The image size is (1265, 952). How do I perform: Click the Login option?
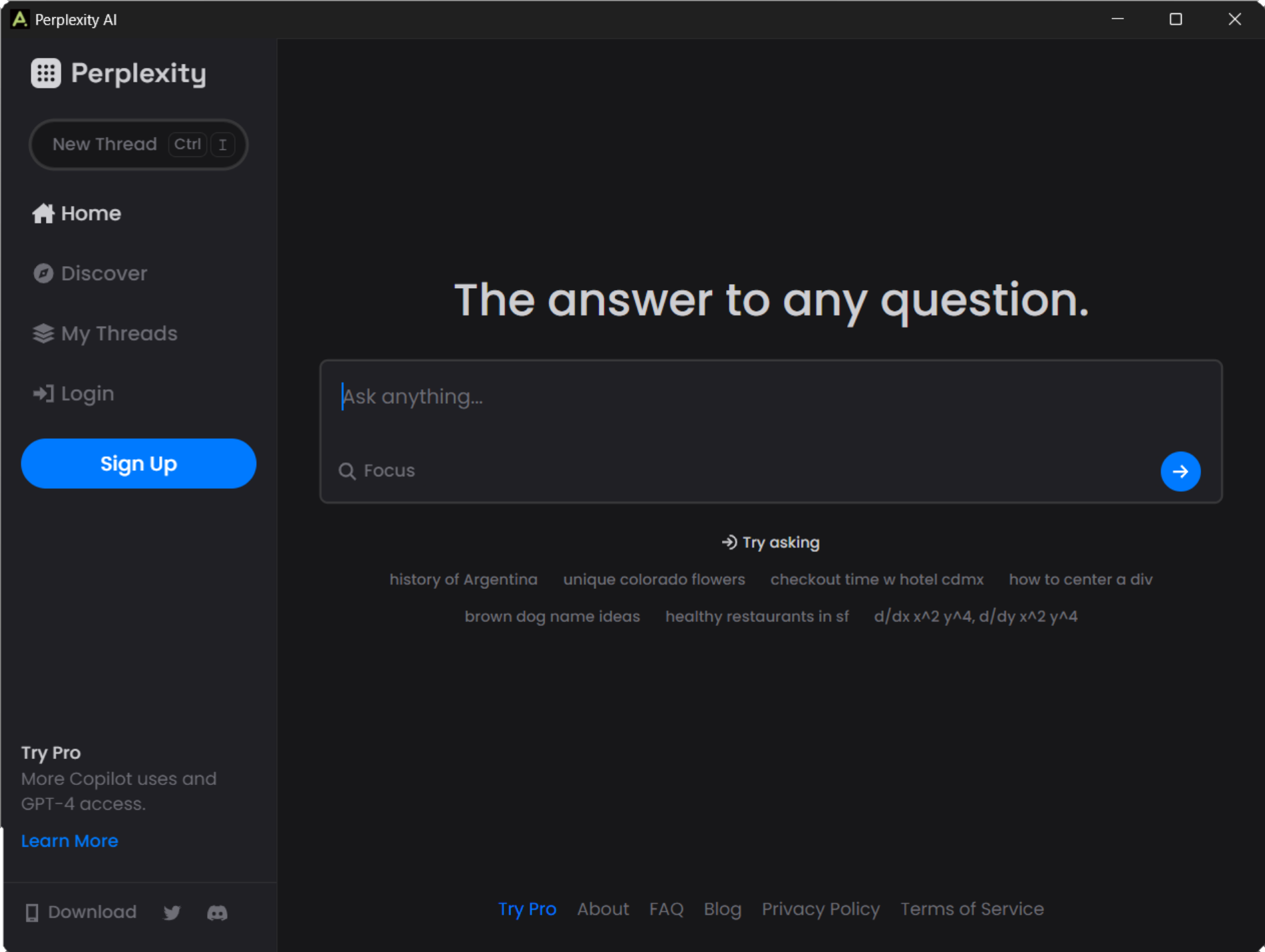click(73, 394)
